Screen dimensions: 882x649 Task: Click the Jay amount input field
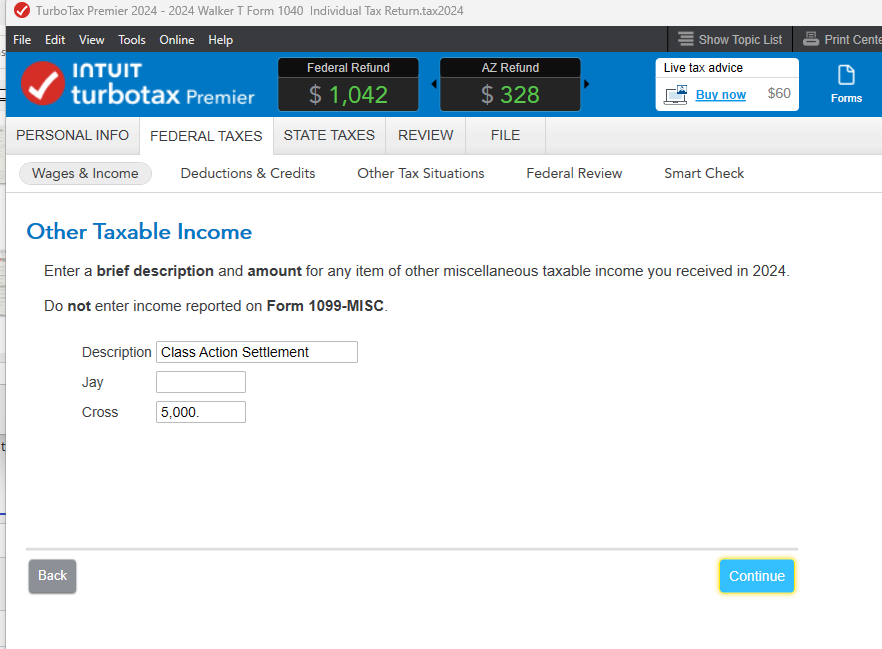(201, 382)
